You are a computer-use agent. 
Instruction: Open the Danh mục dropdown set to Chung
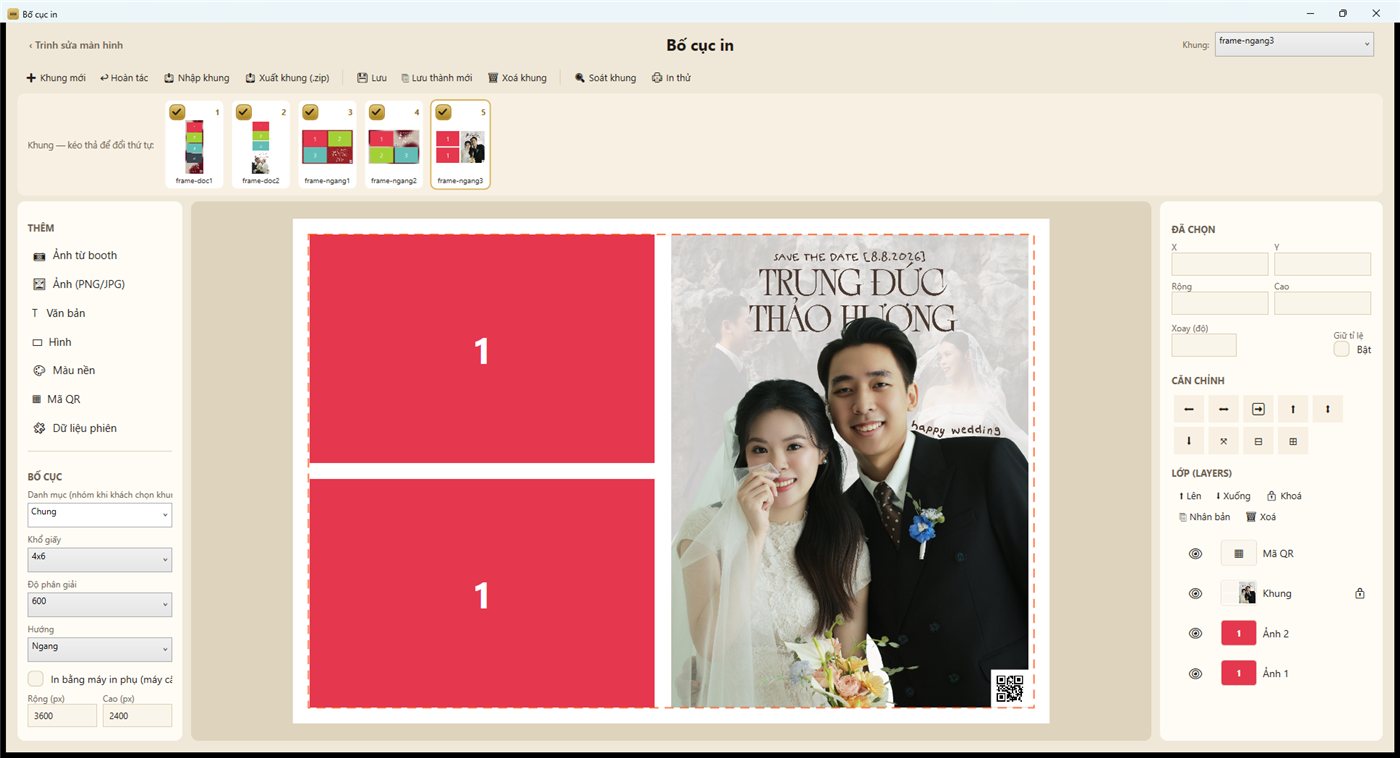click(x=100, y=515)
